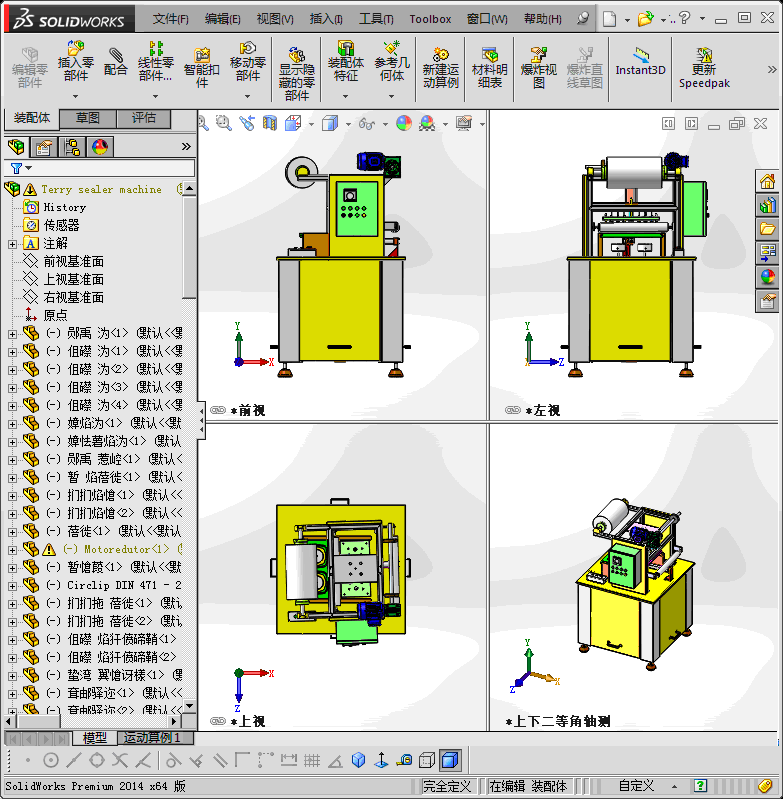
Task: Select the Mate (配合) tool
Action: point(116,61)
